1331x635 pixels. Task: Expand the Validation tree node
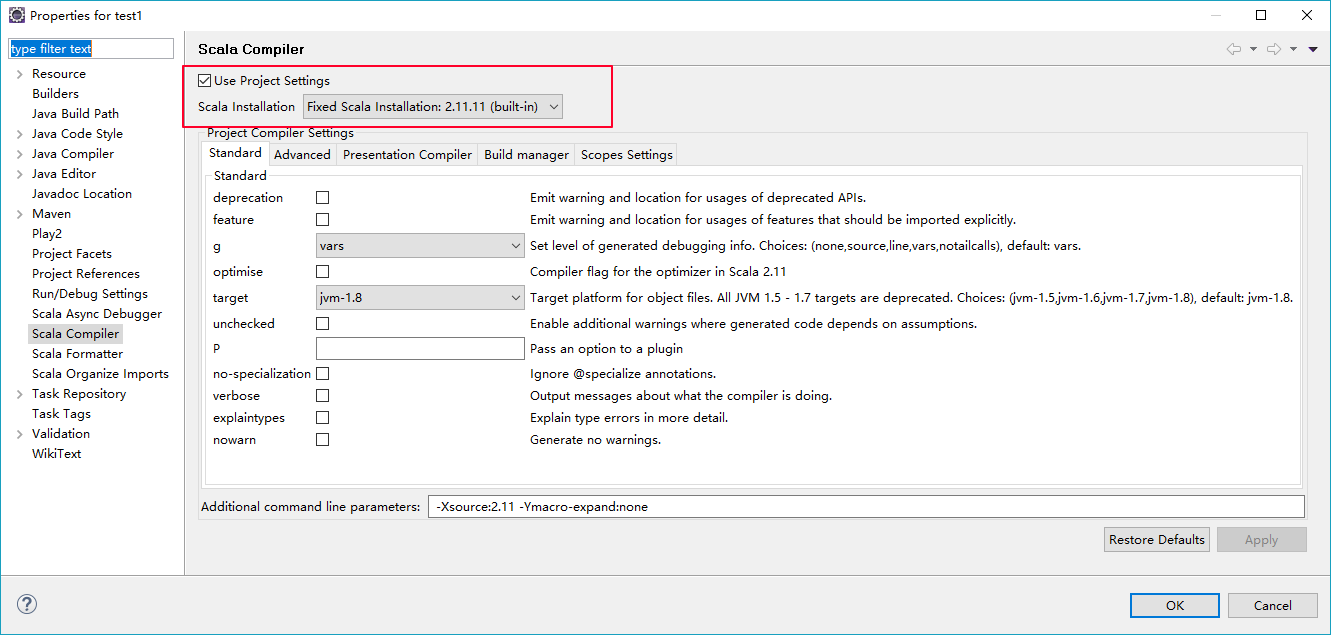pyautogui.click(x=19, y=434)
